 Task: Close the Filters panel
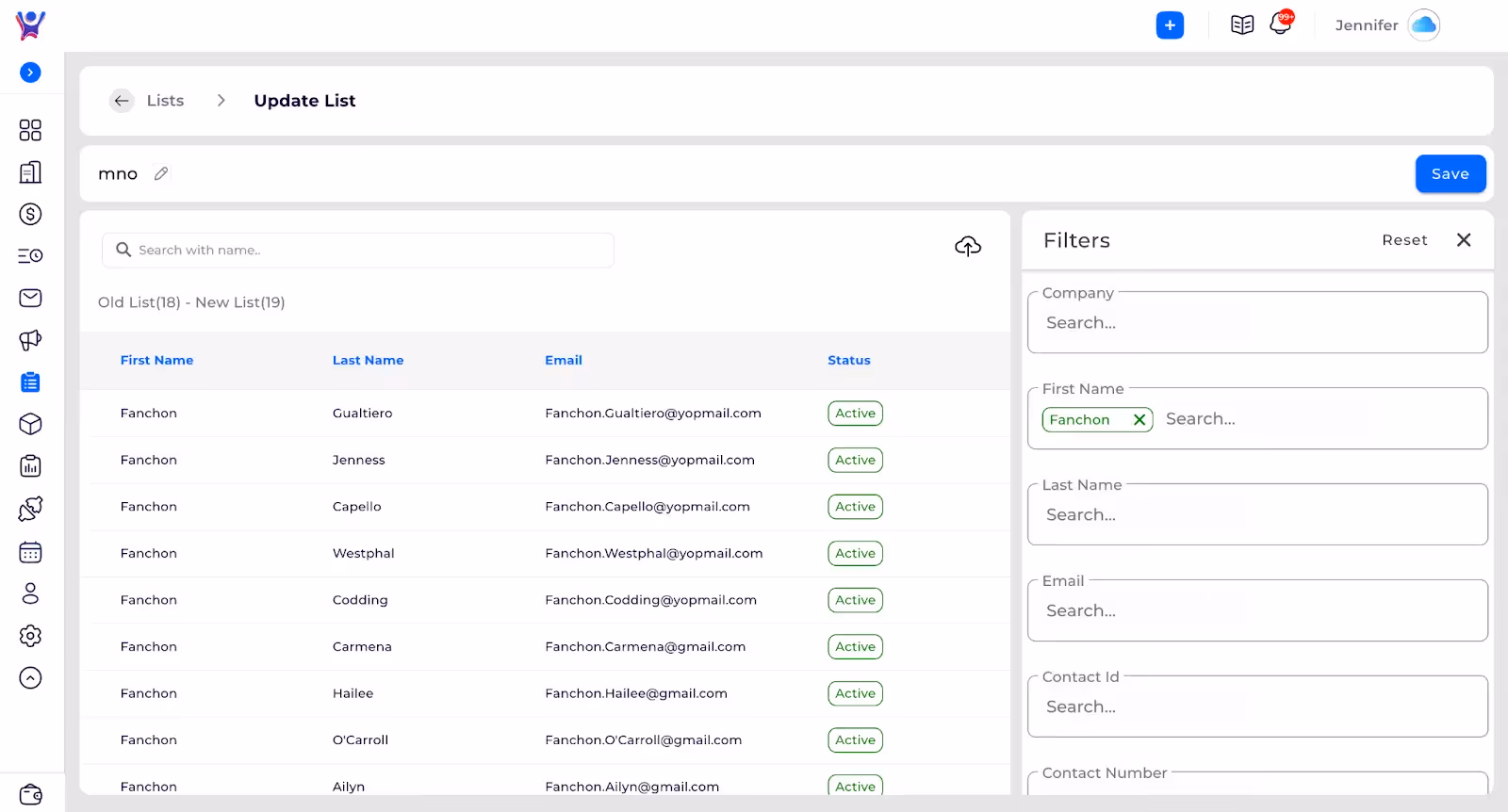pos(1464,240)
